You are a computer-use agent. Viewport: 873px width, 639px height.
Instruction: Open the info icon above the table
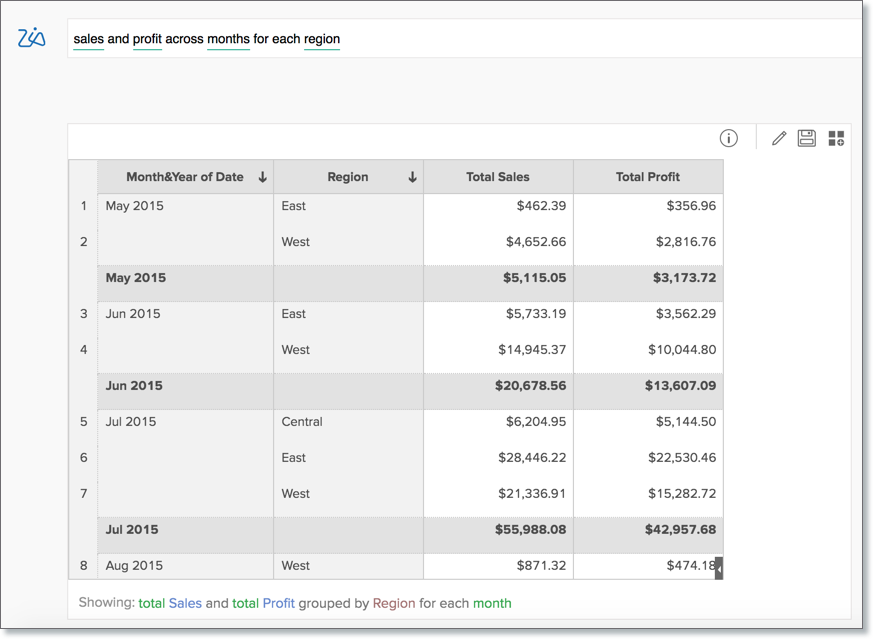(728, 138)
